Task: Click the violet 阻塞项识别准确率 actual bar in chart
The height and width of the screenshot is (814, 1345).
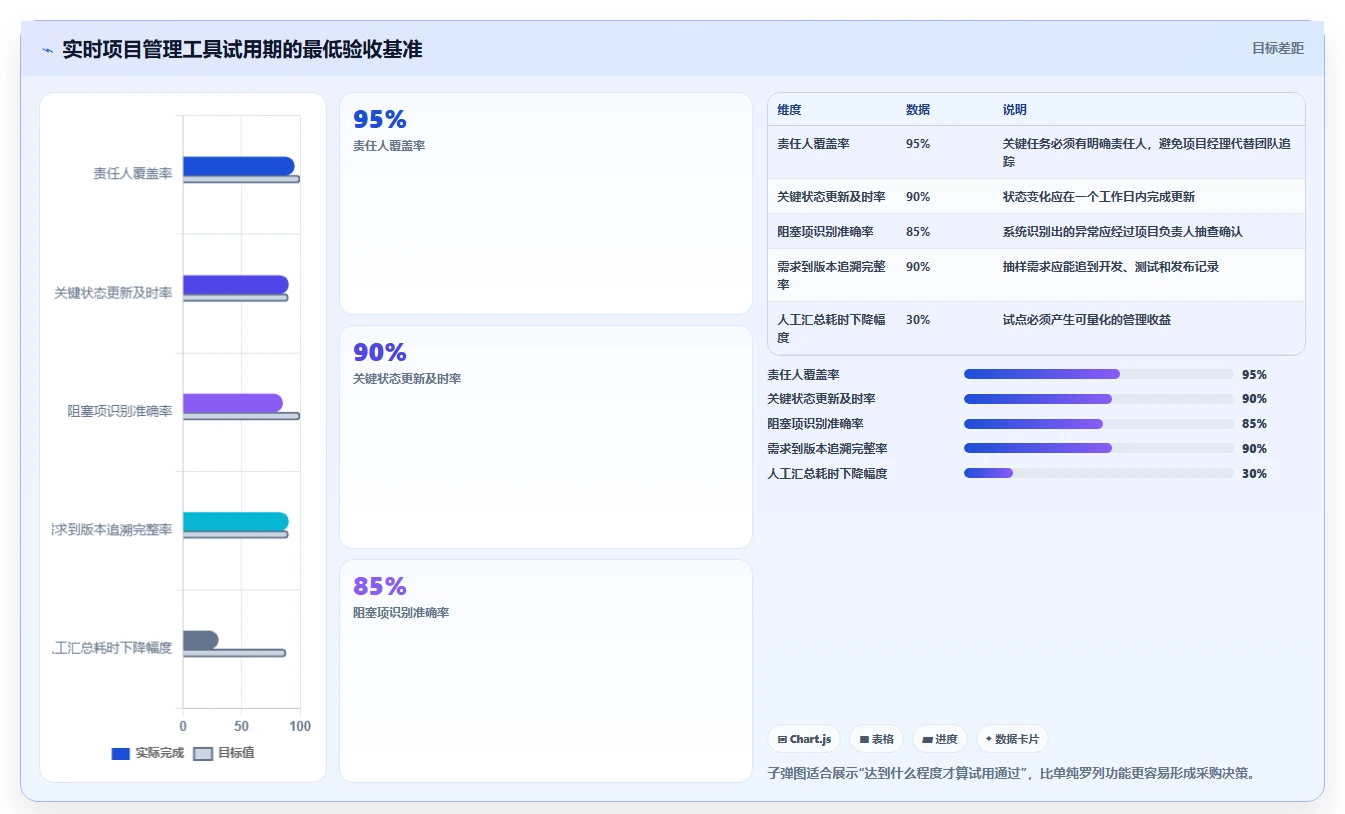Action: pos(232,403)
